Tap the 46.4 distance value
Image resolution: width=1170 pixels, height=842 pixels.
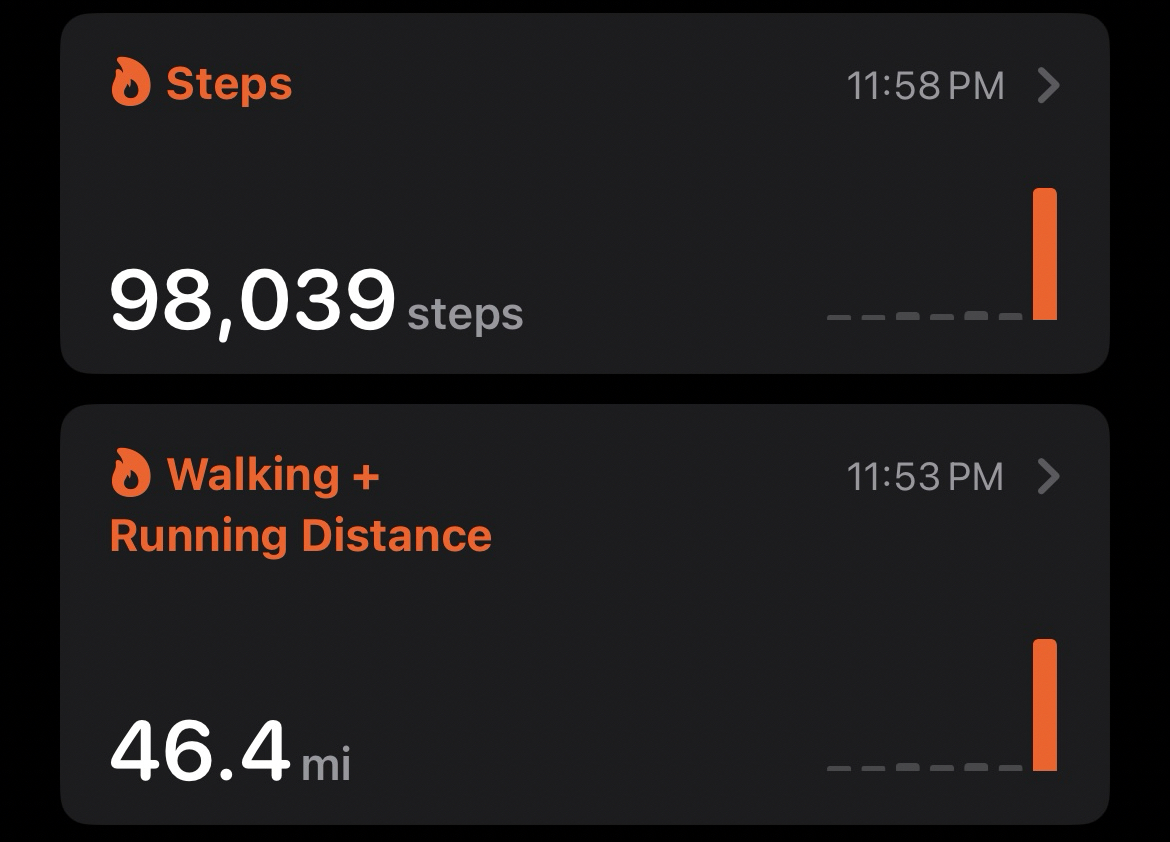click(199, 751)
